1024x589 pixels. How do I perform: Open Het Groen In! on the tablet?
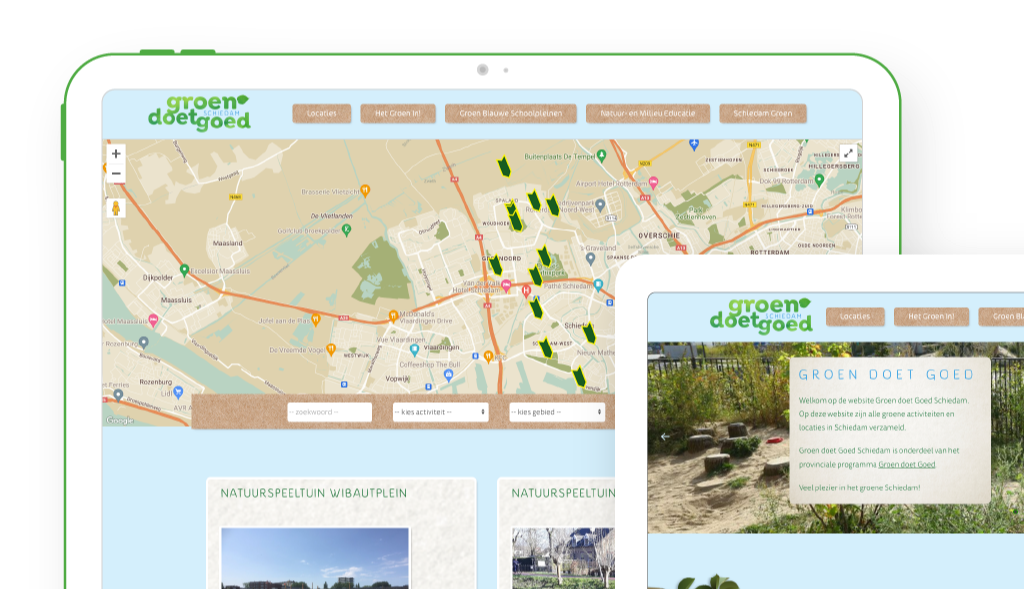click(398, 114)
